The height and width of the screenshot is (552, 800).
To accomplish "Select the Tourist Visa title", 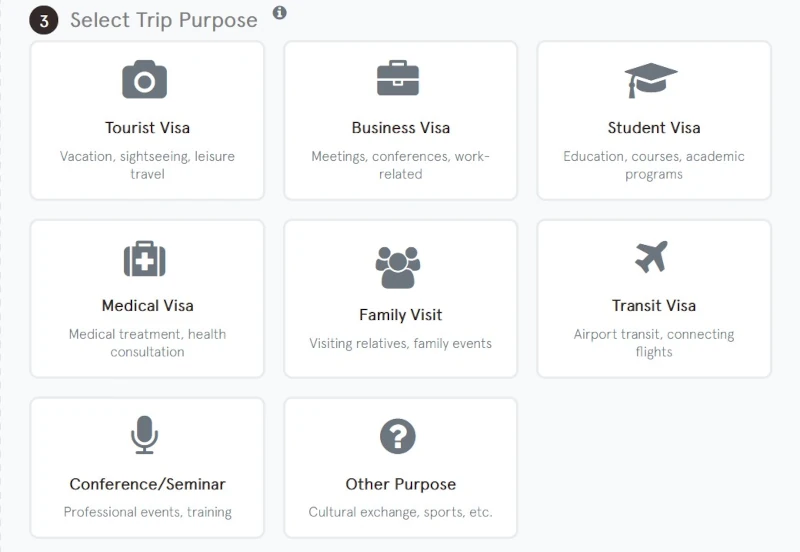I will (x=147, y=128).
